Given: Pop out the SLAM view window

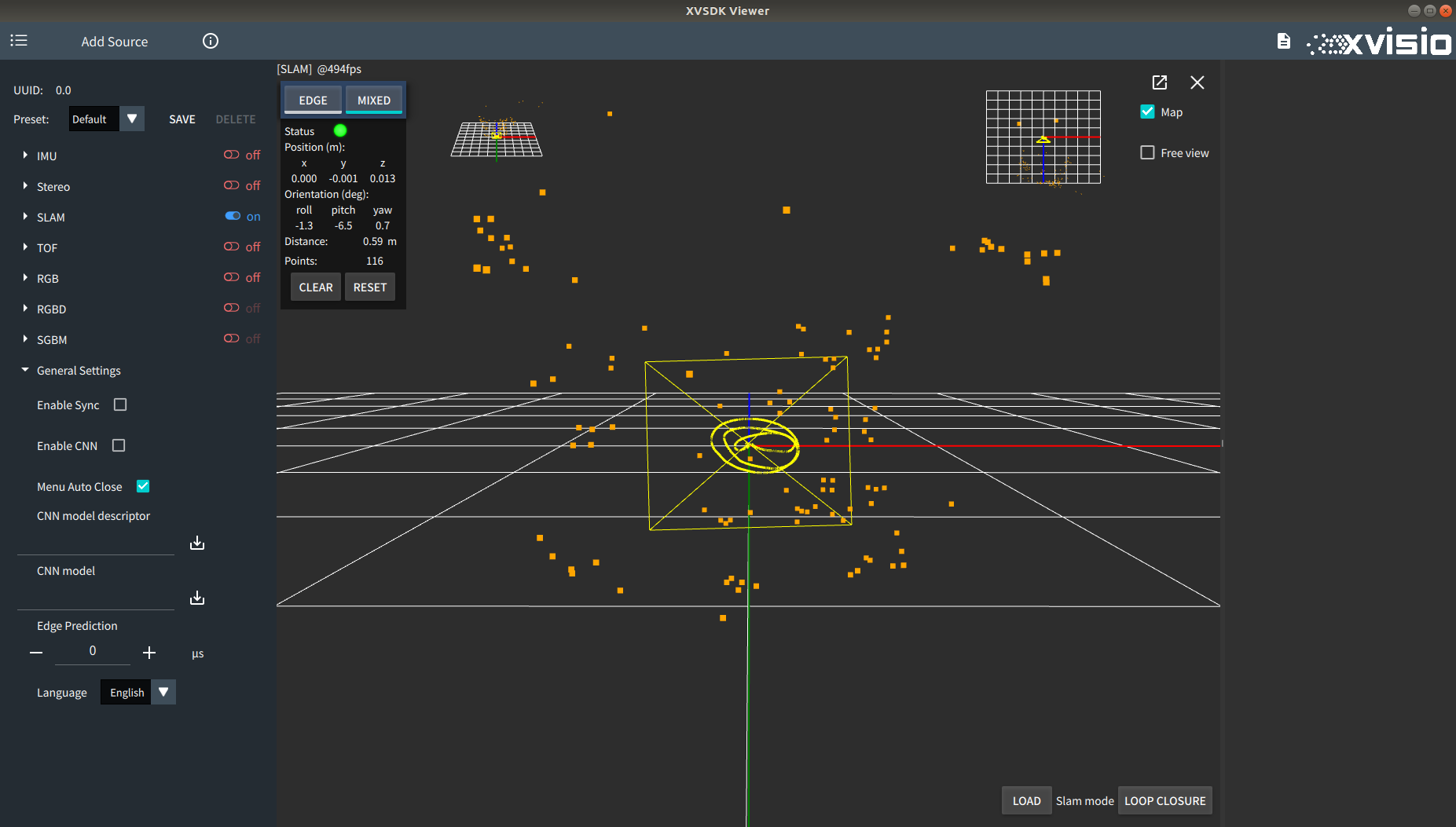Looking at the screenshot, I should 1160,82.
